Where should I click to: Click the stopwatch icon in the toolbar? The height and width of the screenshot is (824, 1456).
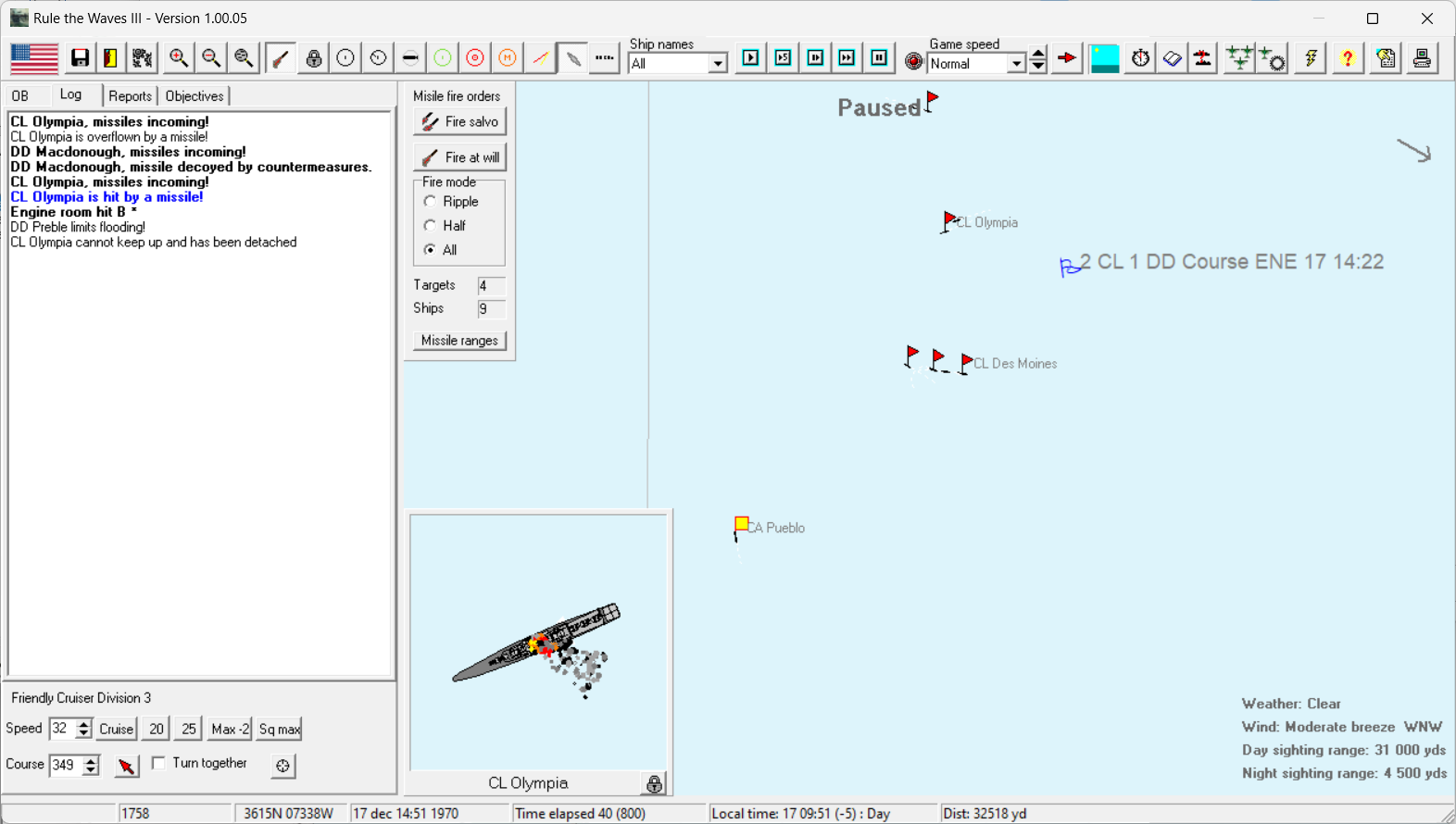point(1140,58)
